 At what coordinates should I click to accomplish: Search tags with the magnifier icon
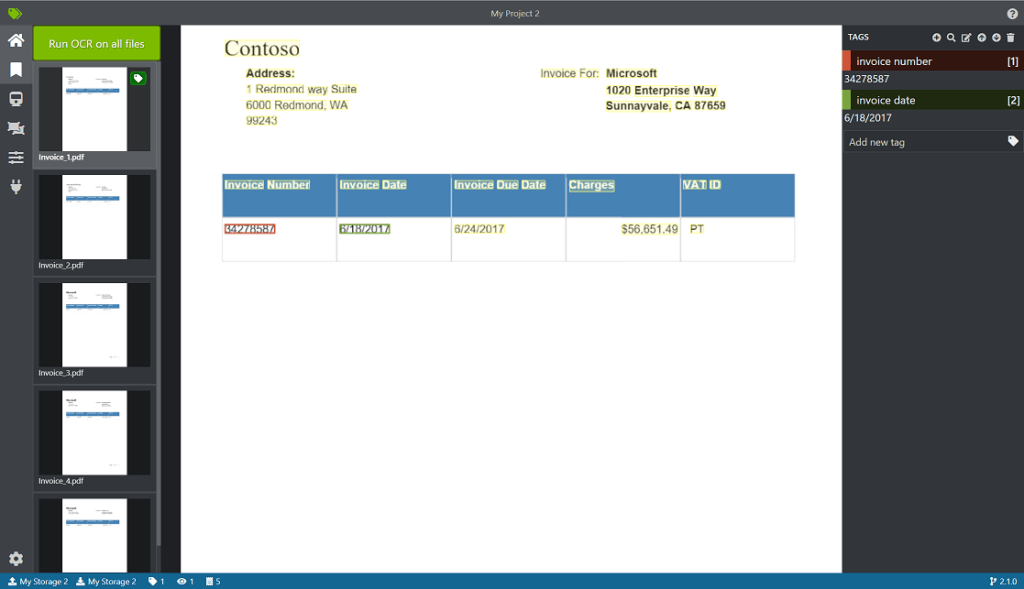[x=951, y=38]
